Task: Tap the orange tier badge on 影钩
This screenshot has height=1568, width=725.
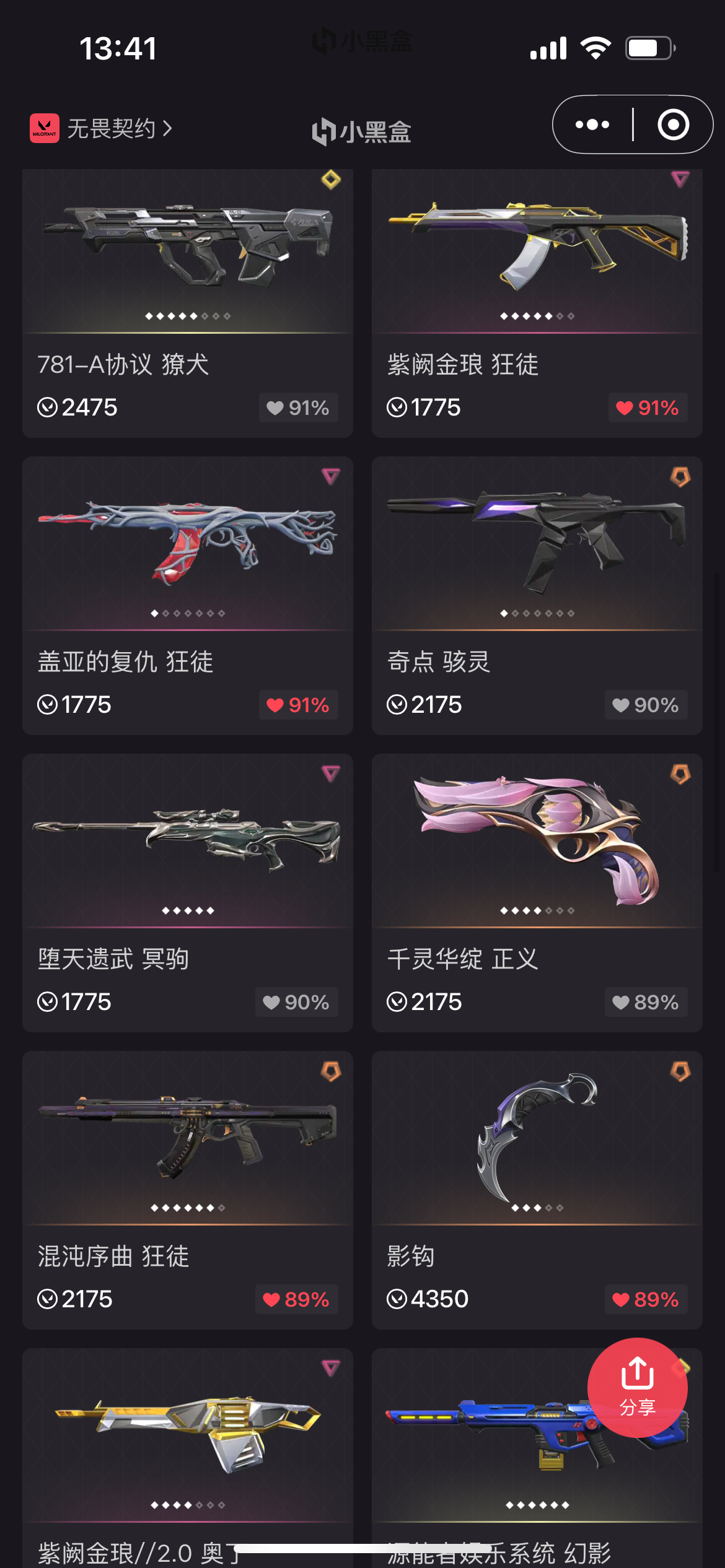Action: [680, 1071]
